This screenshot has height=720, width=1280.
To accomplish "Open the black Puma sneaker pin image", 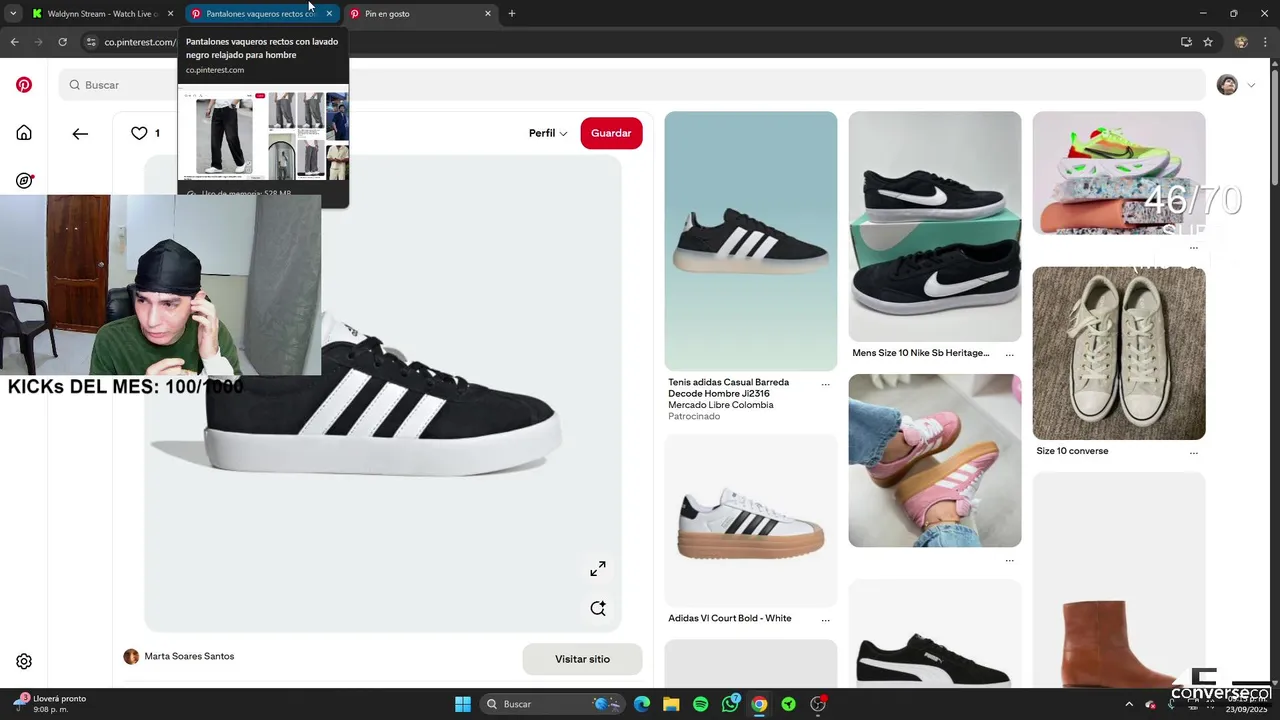I will pos(935,634).
